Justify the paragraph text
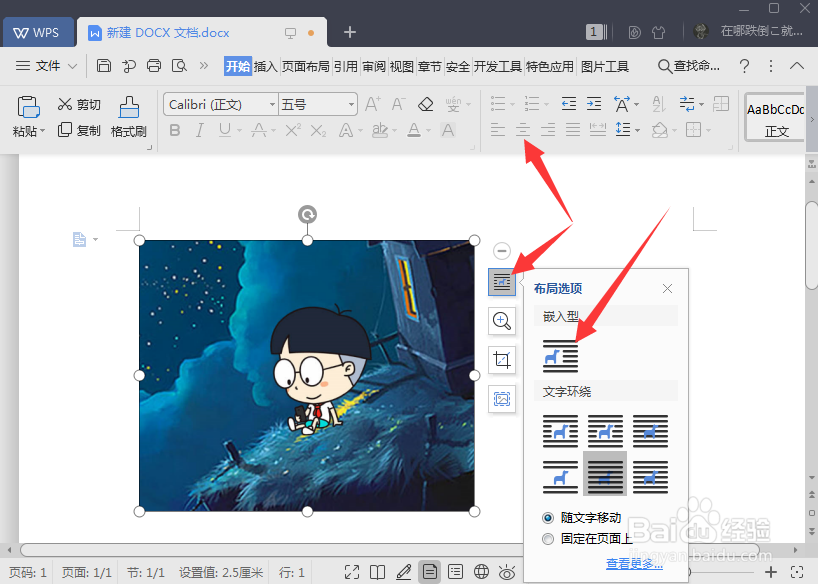Viewport: 818px width, 584px height. coord(573,129)
